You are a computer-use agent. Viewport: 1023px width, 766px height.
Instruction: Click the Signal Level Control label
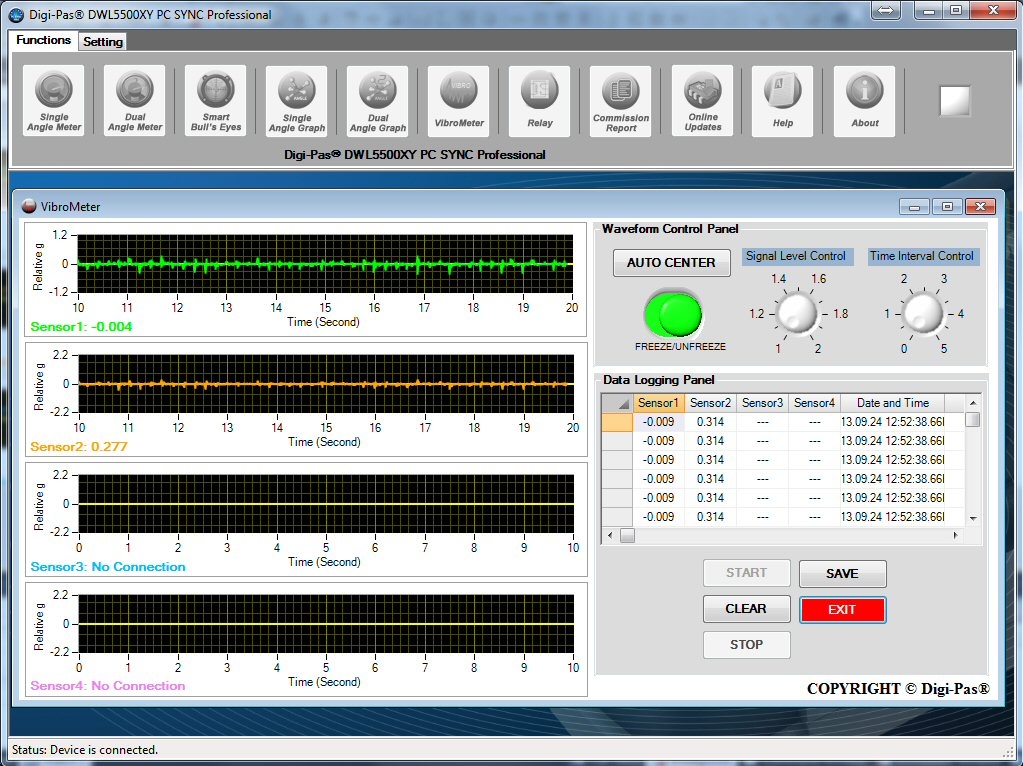796,256
